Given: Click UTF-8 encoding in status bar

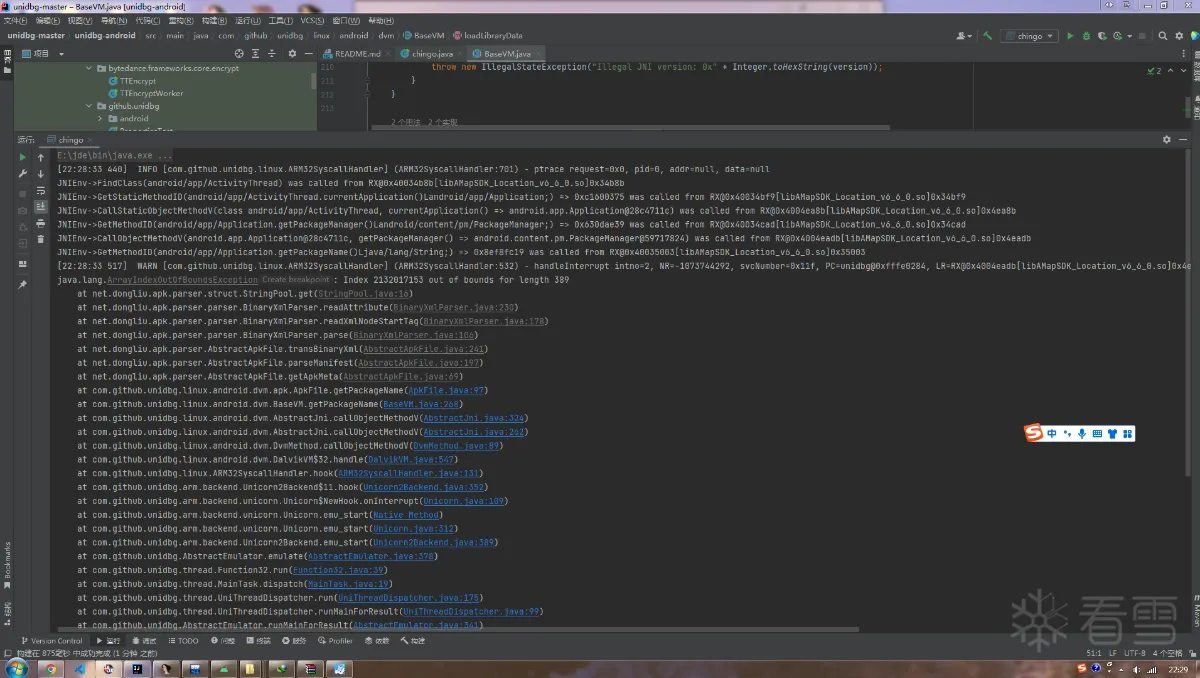Looking at the screenshot, I should tap(1135, 653).
